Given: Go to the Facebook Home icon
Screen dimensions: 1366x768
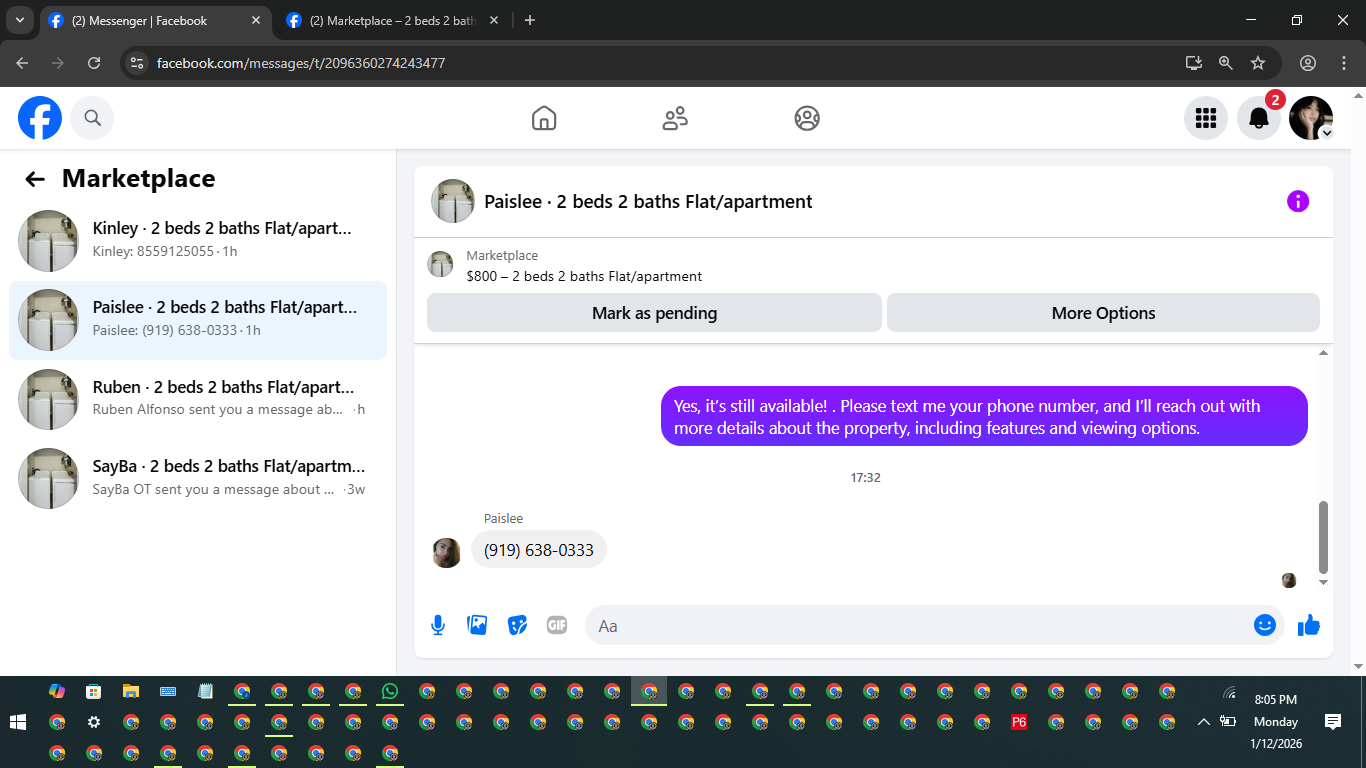Looking at the screenshot, I should click(544, 118).
